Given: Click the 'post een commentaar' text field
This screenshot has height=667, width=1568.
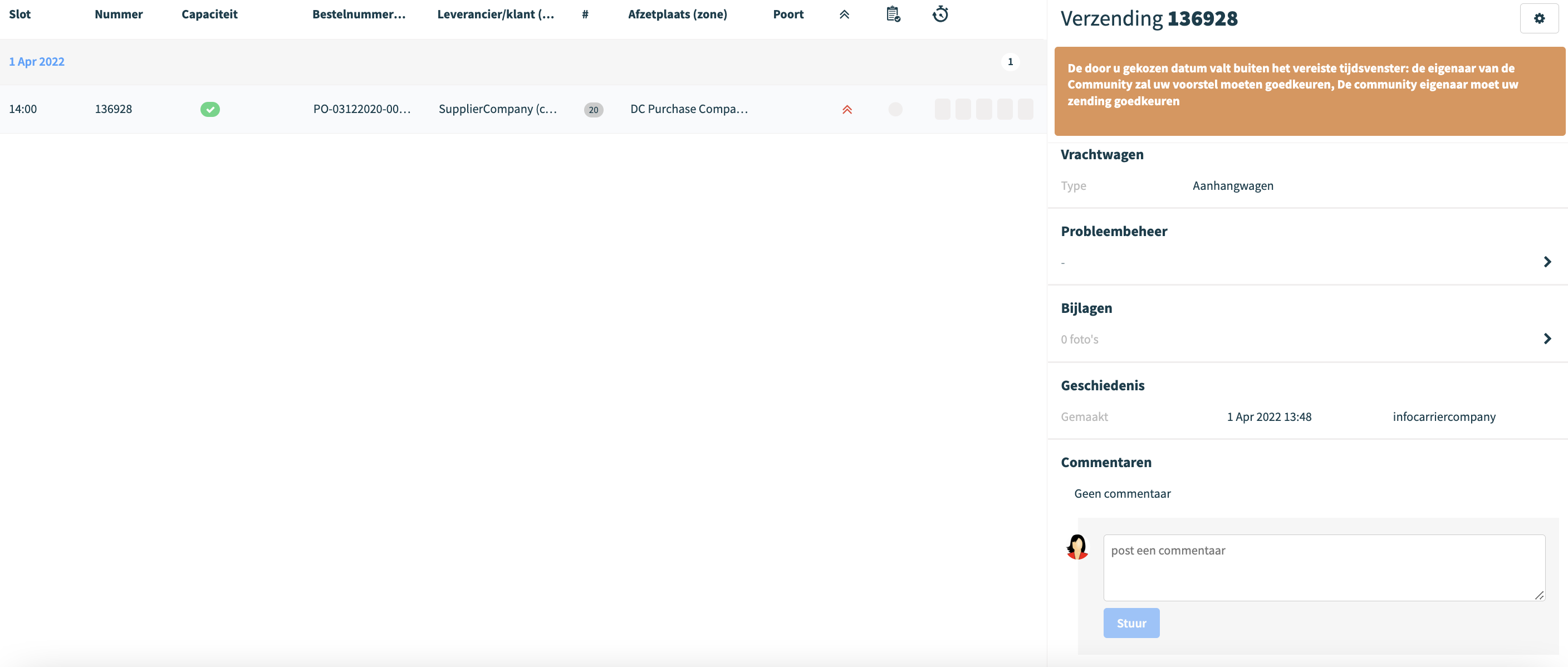Looking at the screenshot, I should [x=1324, y=568].
